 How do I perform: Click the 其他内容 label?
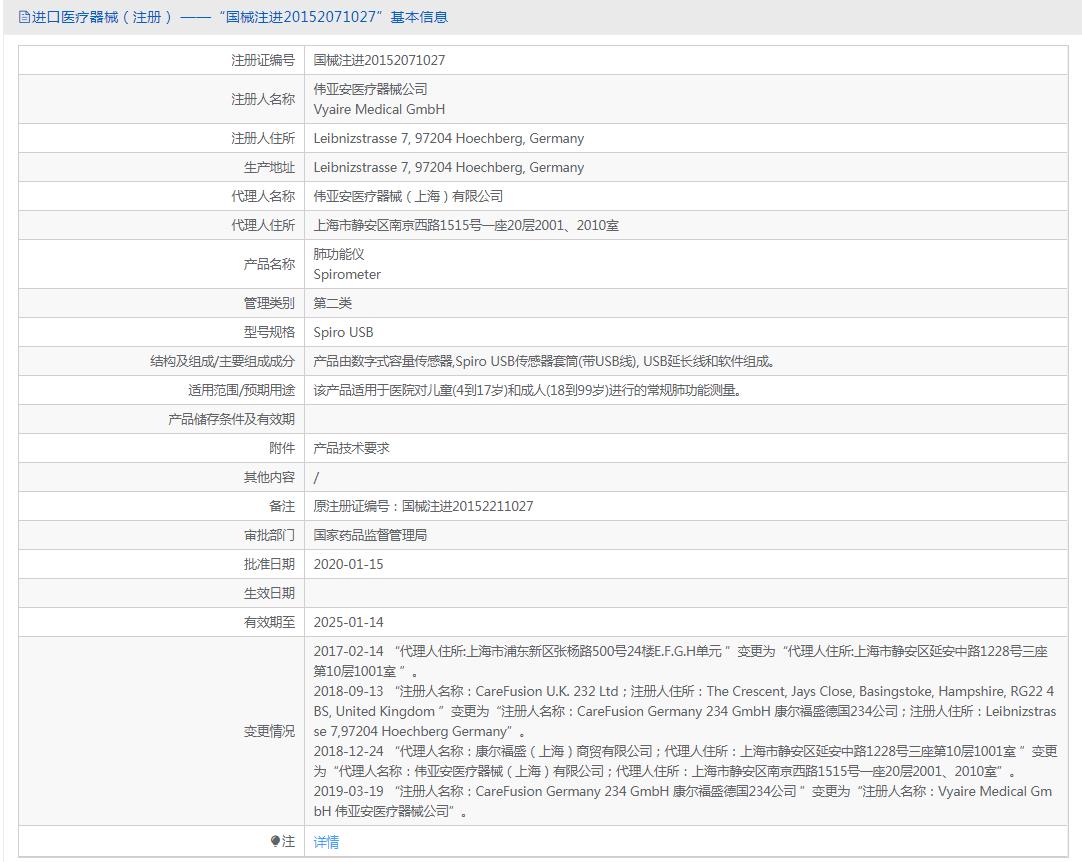coord(269,477)
